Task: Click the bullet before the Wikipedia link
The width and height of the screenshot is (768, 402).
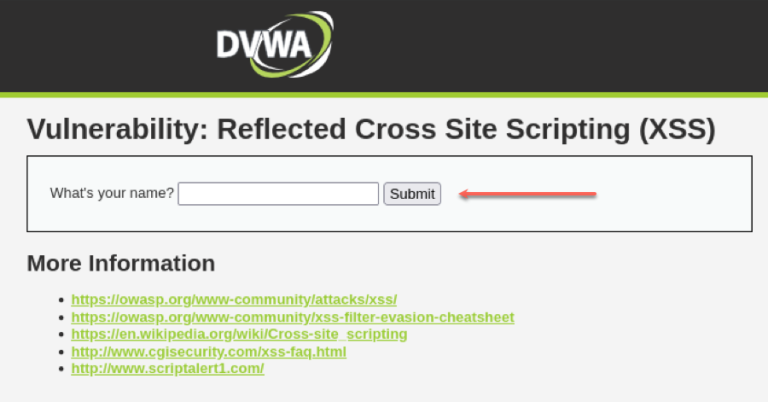Action: coord(61,334)
